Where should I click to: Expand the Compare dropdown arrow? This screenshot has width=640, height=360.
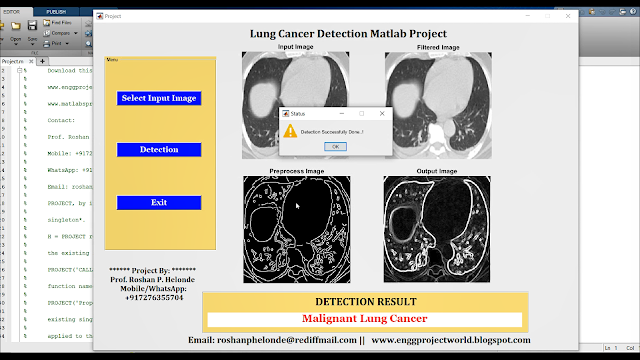[x=76, y=33]
